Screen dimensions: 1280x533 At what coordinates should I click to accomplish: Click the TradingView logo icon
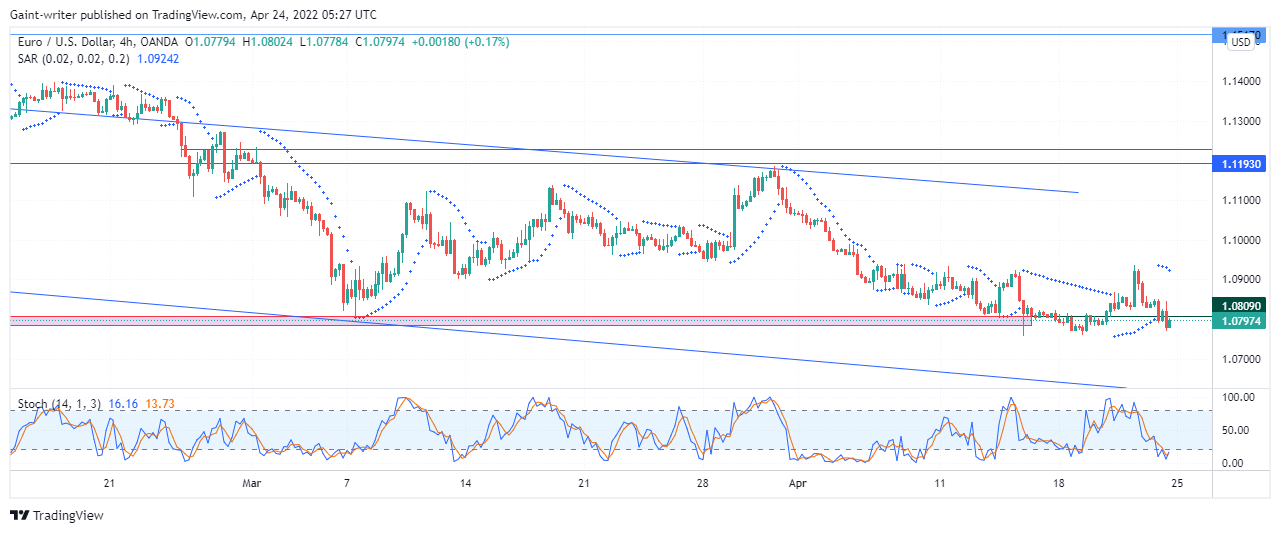click(x=20, y=516)
